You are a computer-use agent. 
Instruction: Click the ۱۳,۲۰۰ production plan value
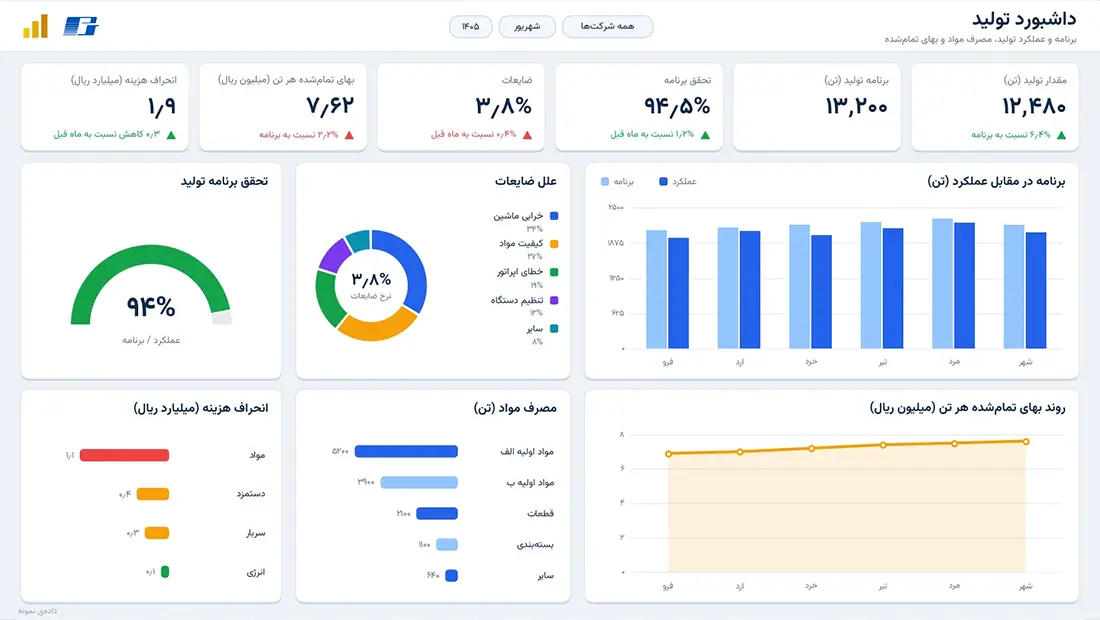point(857,106)
